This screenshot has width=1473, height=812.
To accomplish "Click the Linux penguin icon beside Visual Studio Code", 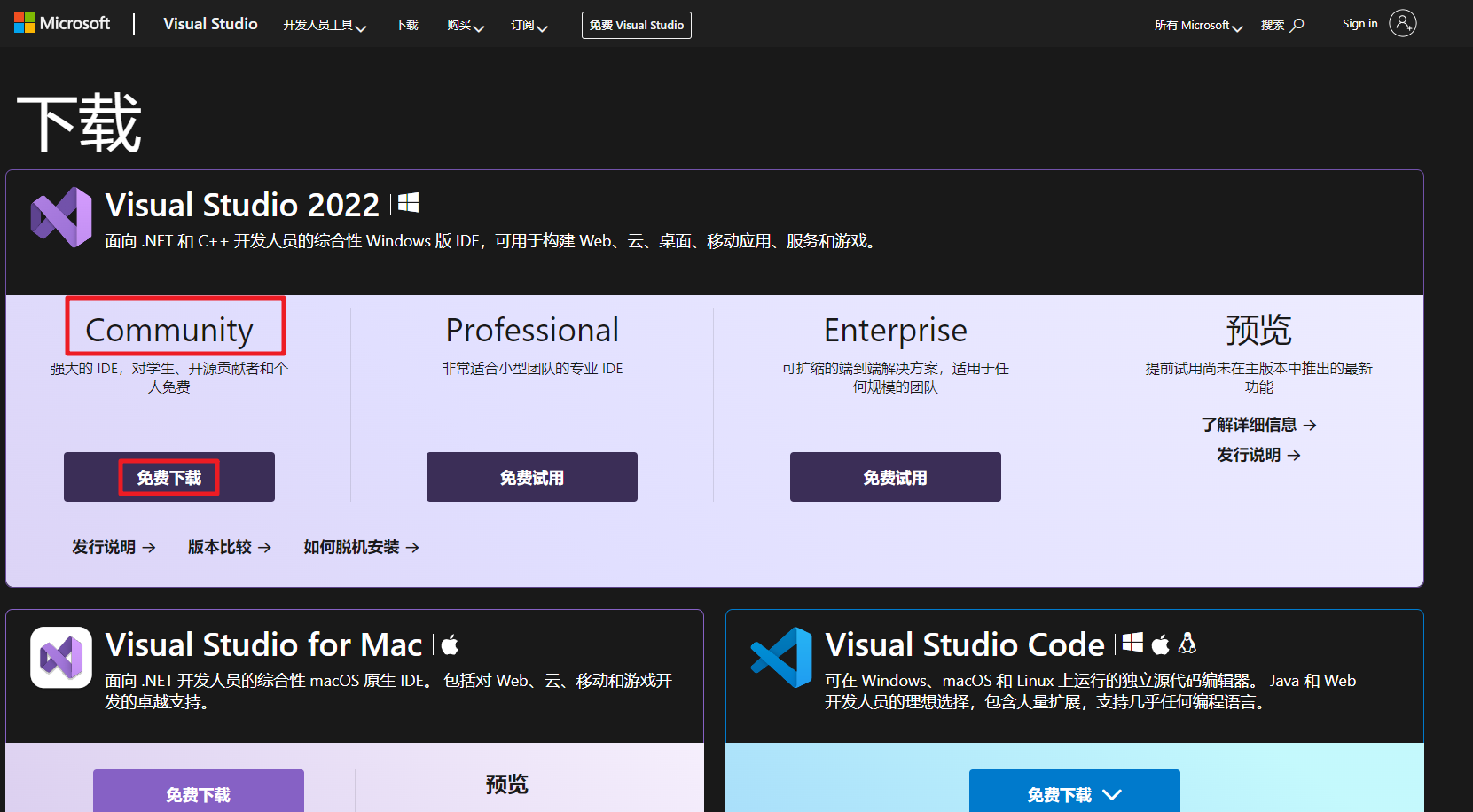I will [x=1187, y=643].
